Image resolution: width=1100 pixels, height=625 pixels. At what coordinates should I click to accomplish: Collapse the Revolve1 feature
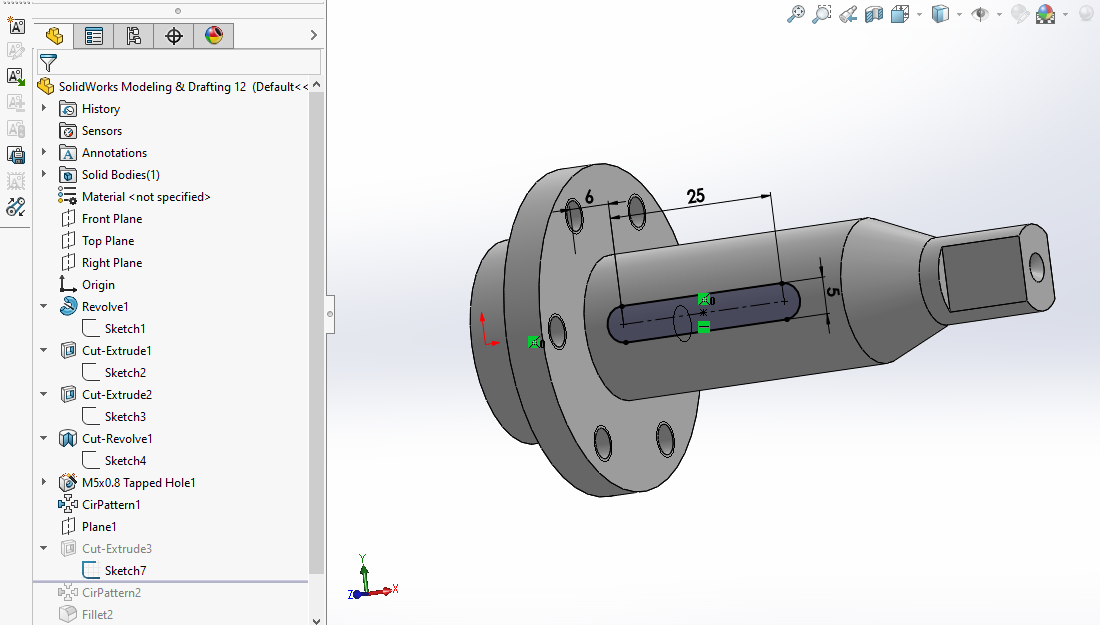44,307
